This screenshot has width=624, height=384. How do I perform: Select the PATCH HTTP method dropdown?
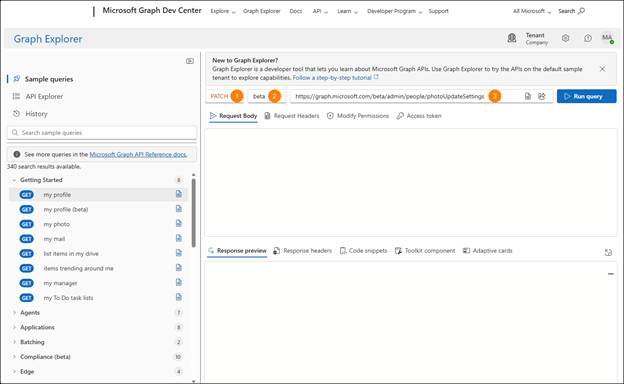(225, 96)
